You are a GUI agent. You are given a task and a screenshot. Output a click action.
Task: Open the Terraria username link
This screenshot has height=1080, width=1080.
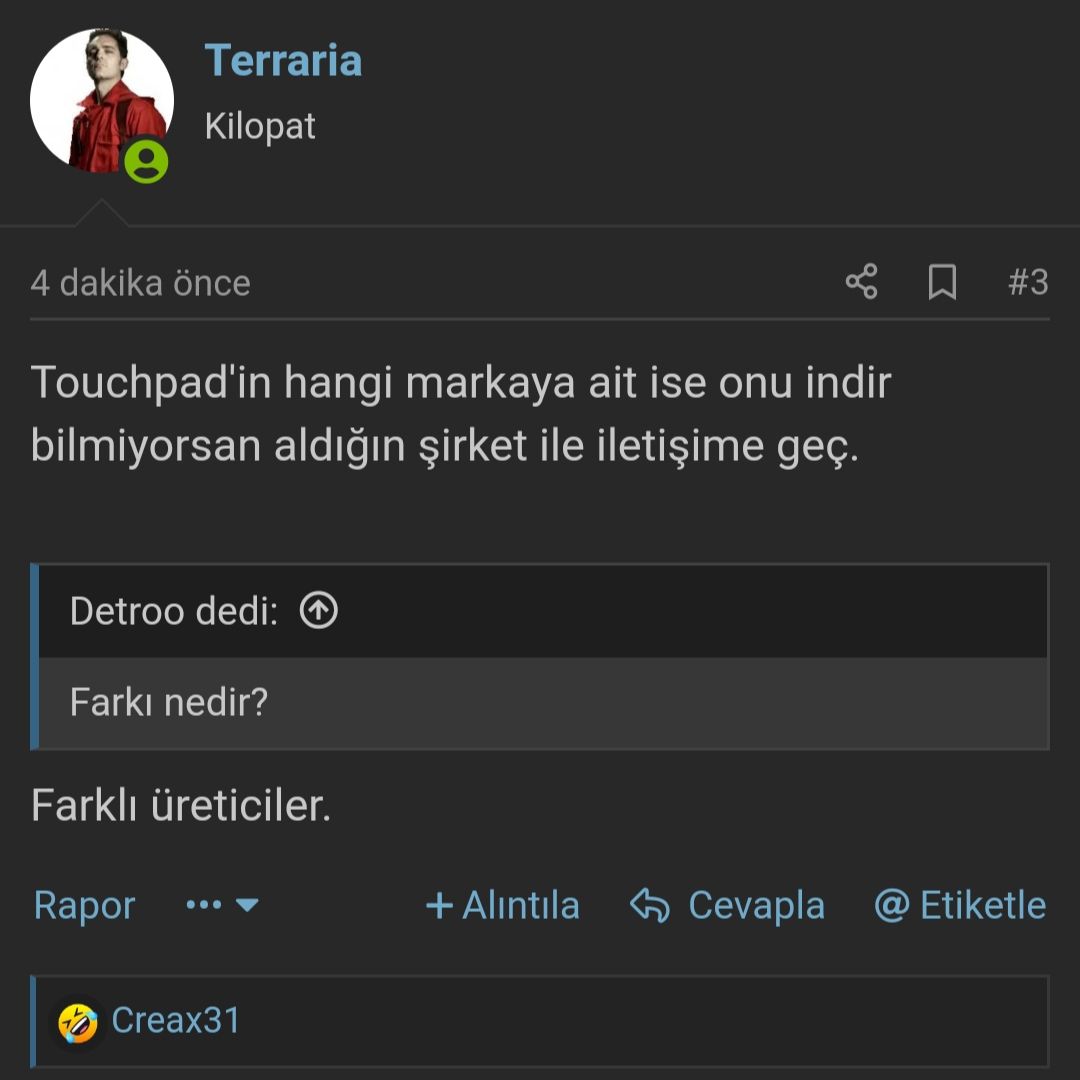[283, 60]
